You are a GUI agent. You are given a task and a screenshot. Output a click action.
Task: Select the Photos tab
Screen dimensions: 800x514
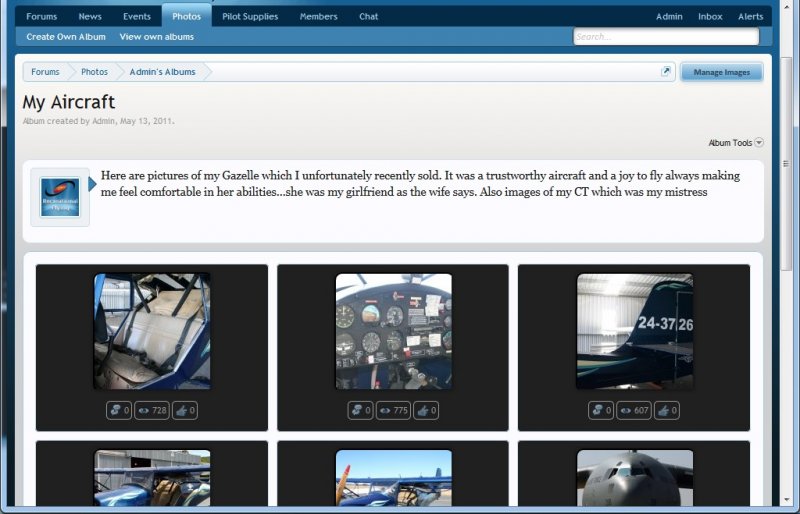pos(186,16)
